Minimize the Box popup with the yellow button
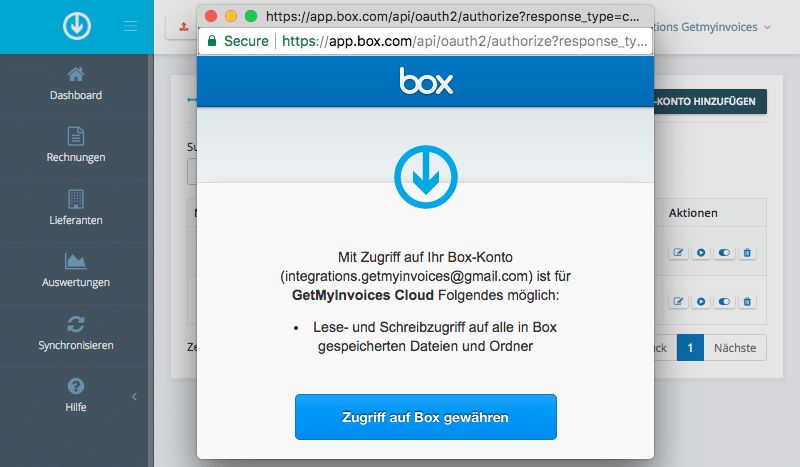The image size is (800, 467). 231,16
